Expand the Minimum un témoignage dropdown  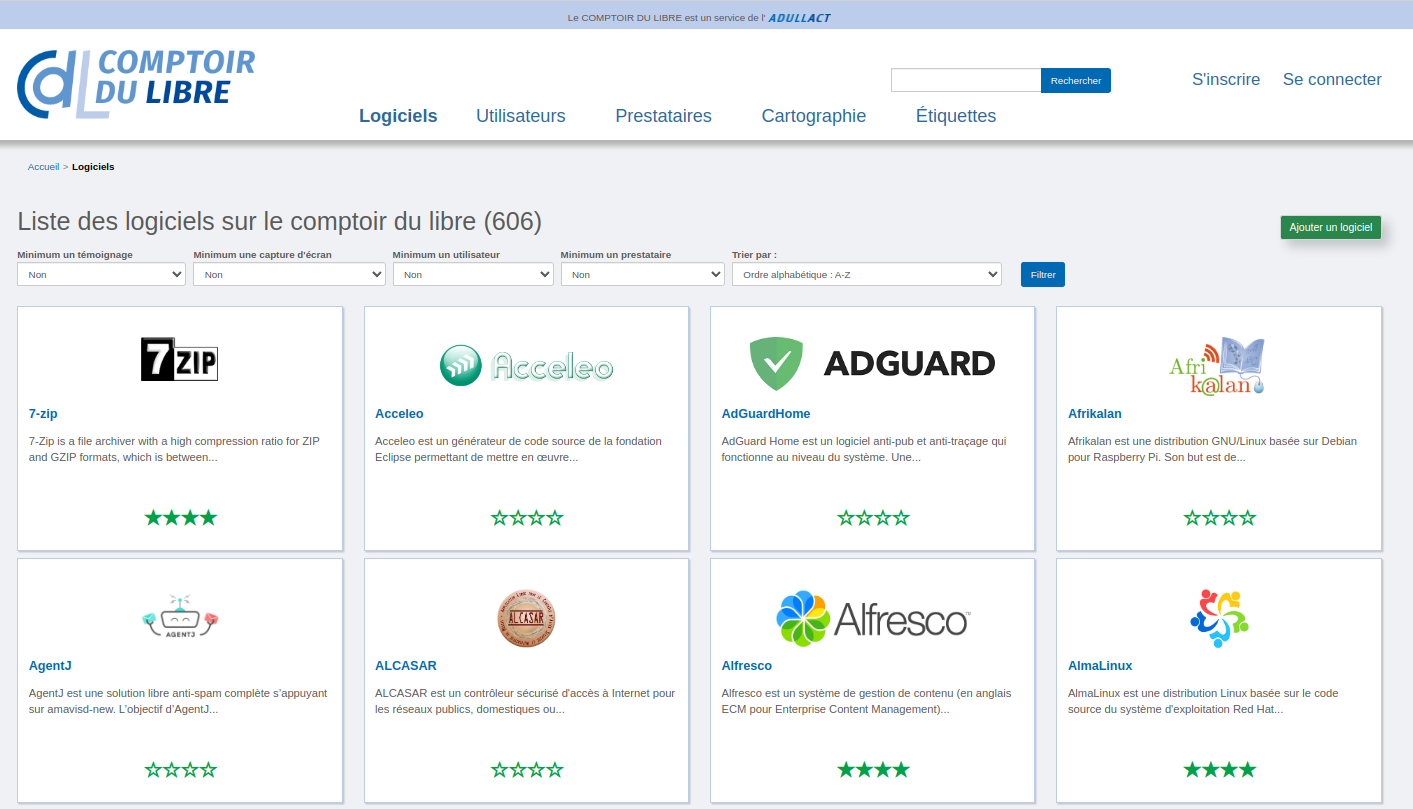tap(101, 274)
